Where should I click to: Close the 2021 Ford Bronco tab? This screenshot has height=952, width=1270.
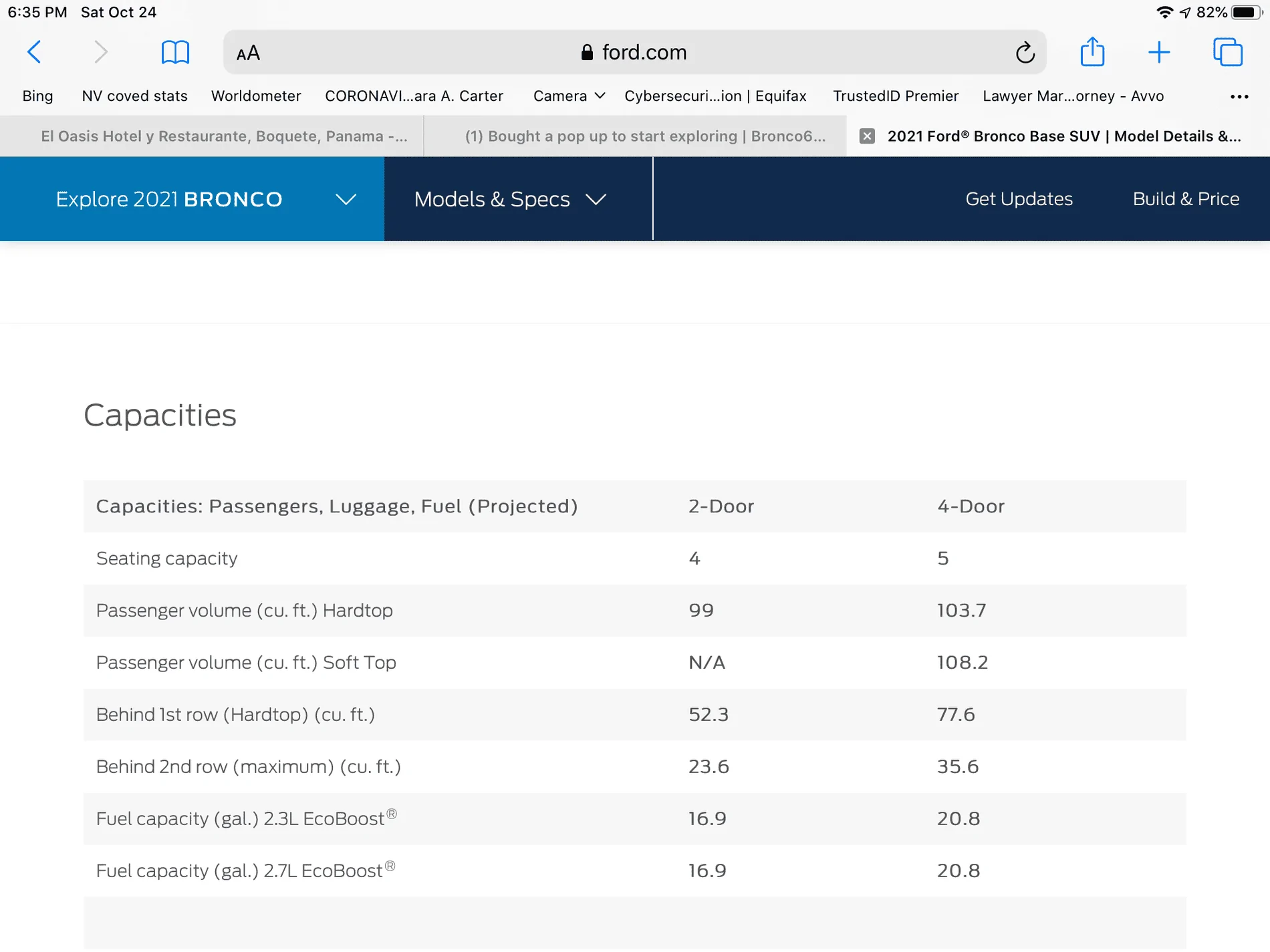867,136
